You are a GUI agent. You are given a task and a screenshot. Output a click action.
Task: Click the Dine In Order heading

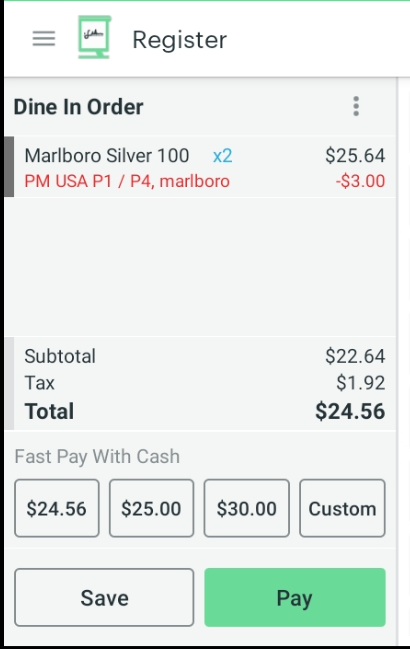click(x=79, y=107)
